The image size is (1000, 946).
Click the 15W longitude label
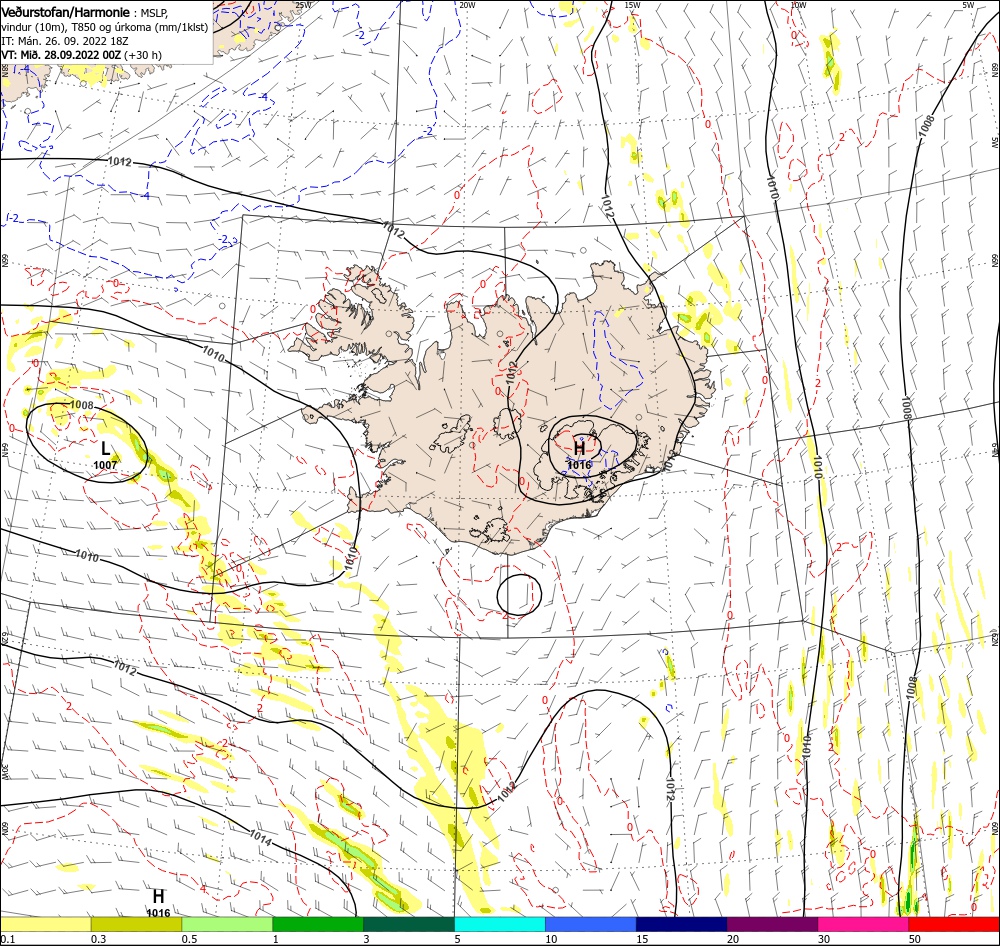click(633, 5)
